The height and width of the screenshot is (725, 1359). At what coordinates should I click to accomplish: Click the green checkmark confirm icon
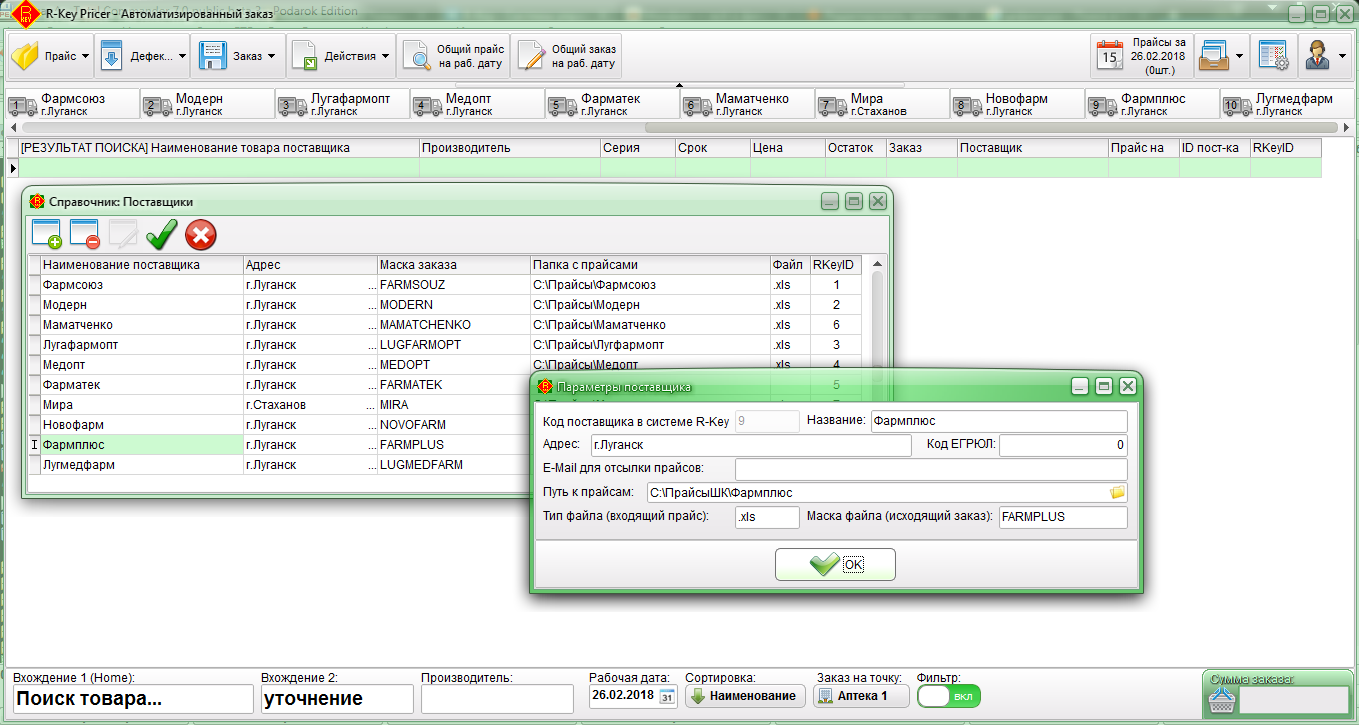pos(161,235)
